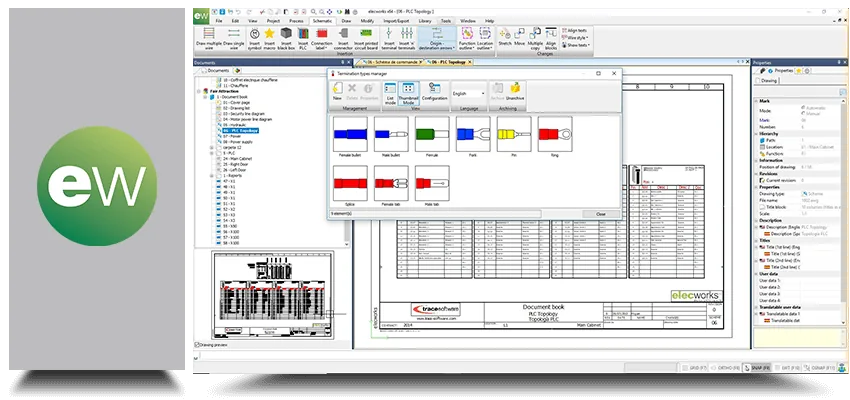Viewport: 850px width, 400px height.
Task: Select 01 - Cover page tree item
Action: tap(236, 102)
